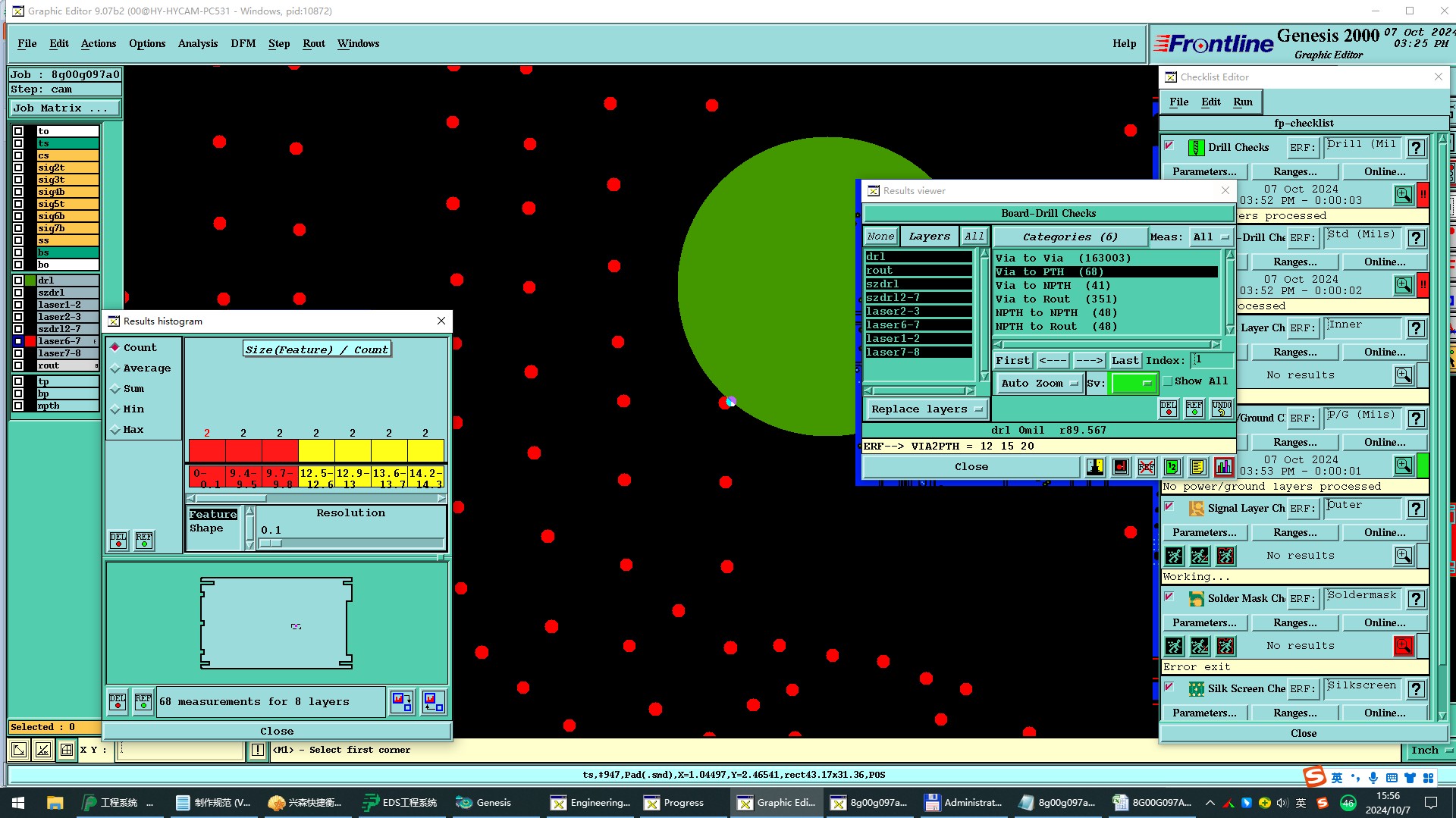1456x818 pixels.
Task: Click the DEL icon under the Max option in Results histogram
Action: point(118,540)
